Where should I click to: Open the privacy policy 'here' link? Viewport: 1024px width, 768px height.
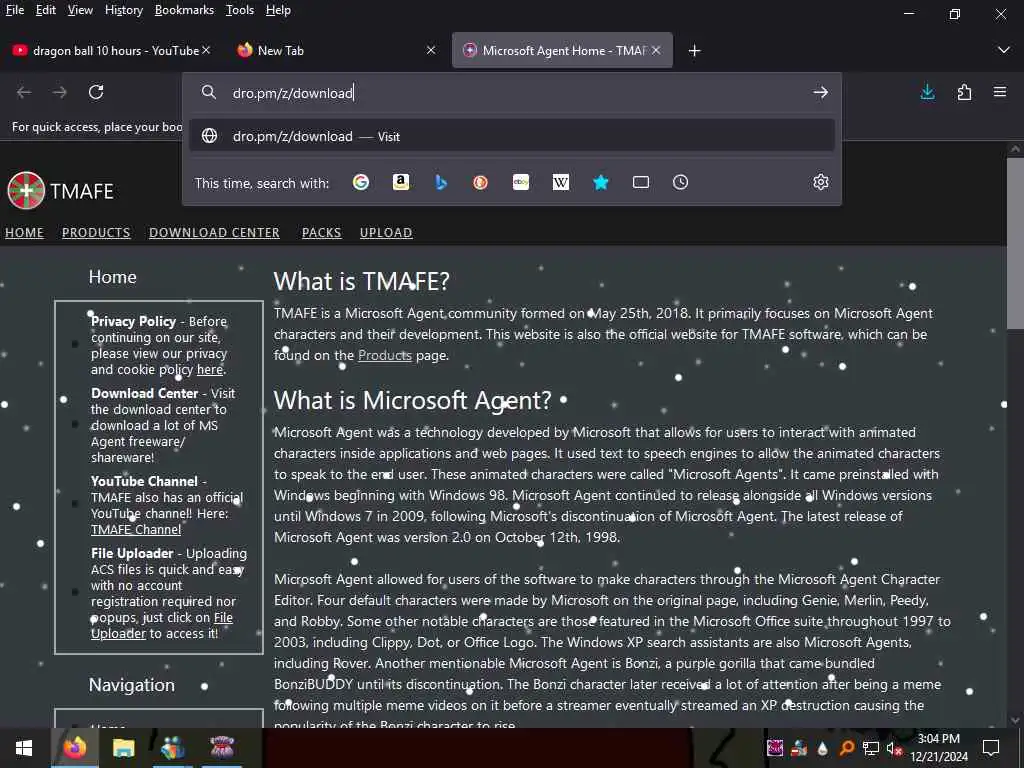tap(210, 370)
